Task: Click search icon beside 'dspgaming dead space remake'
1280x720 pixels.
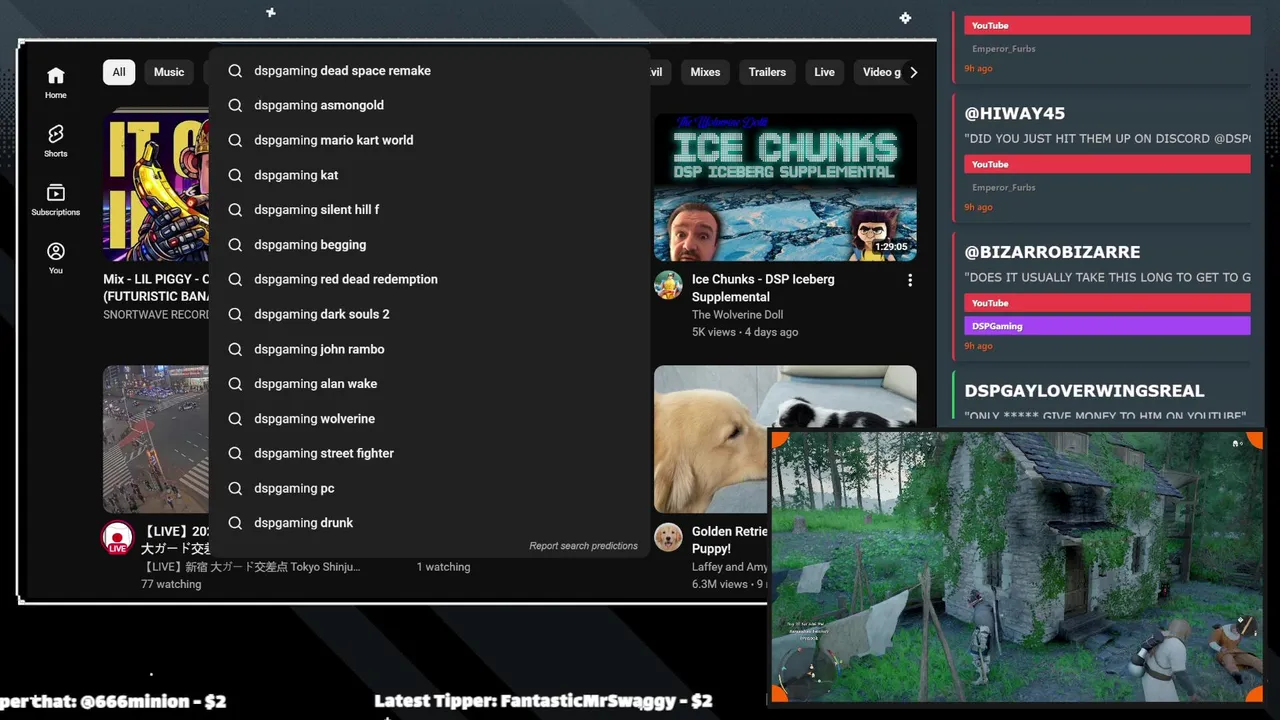Action: (x=235, y=71)
